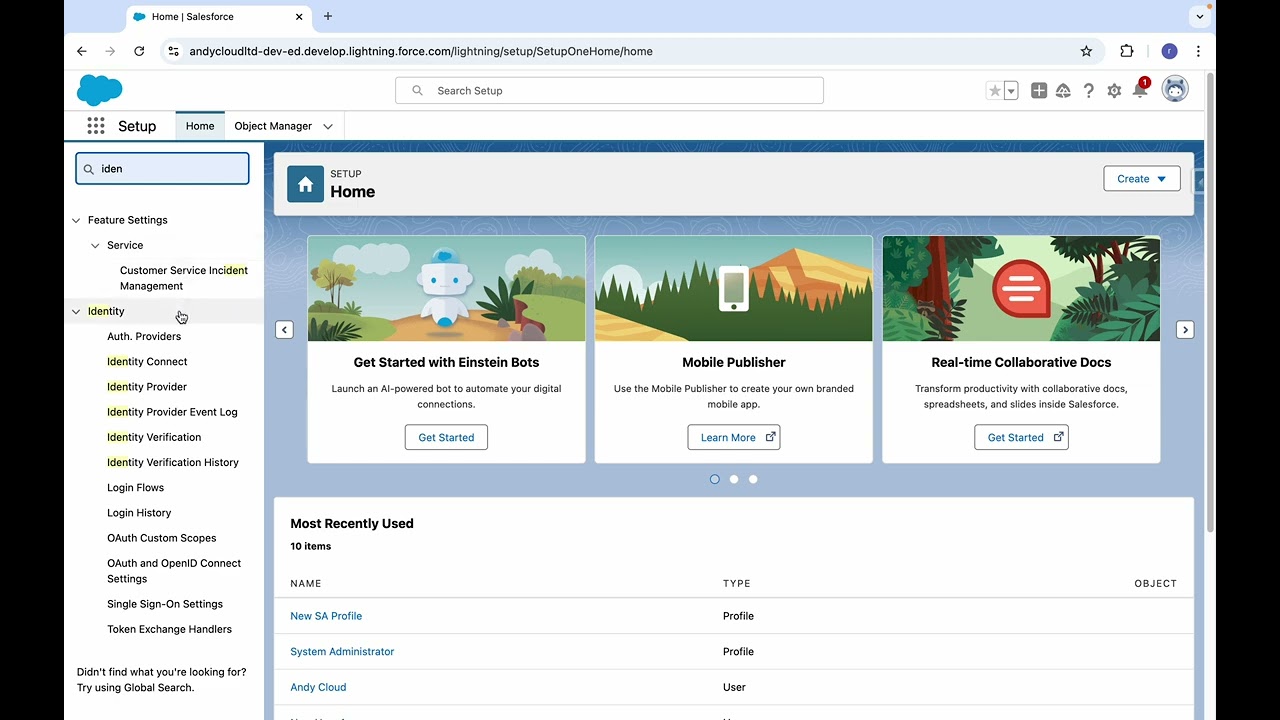The image size is (1280, 720).
Task: Open Login Flows
Action: pos(136,488)
